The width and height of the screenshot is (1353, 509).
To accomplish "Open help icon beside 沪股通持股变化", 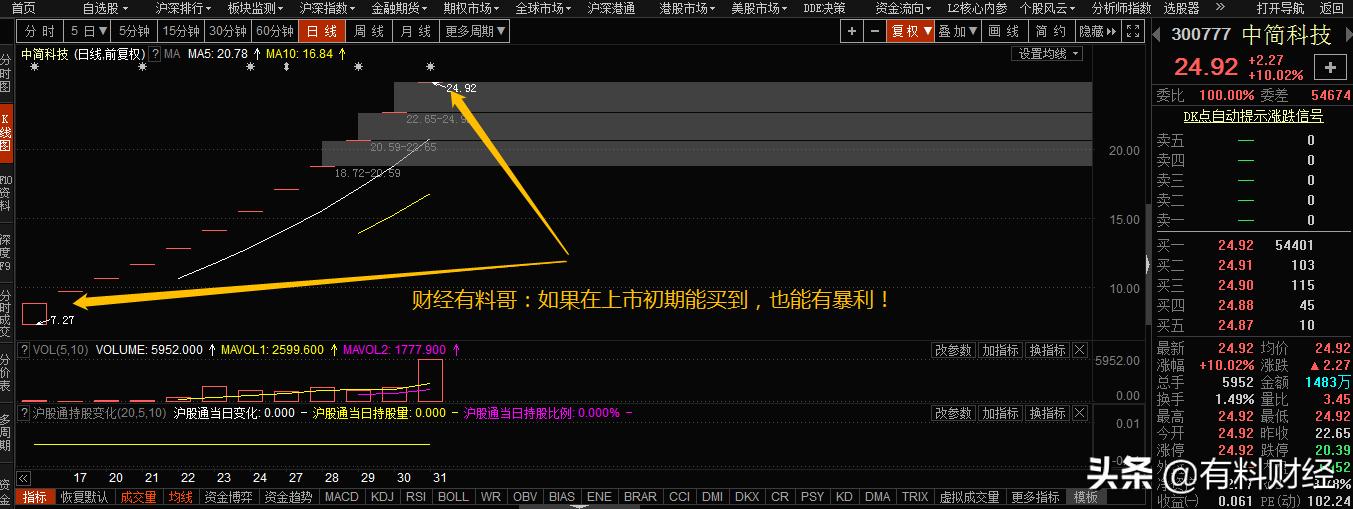I will 25,412.
